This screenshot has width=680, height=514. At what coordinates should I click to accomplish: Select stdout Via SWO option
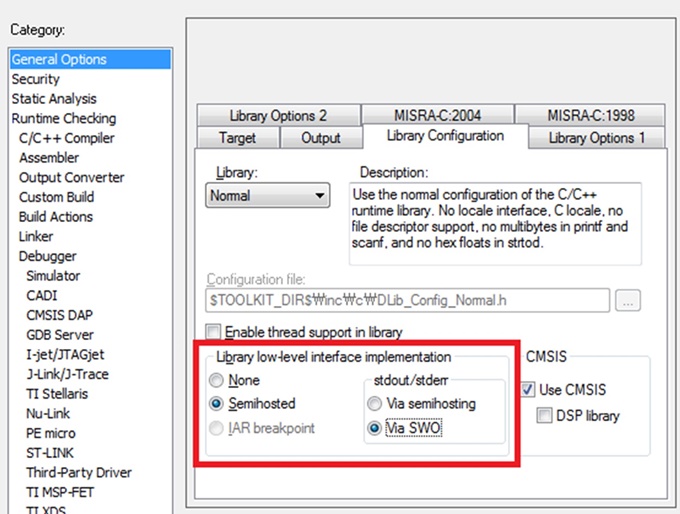click(x=374, y=429)
